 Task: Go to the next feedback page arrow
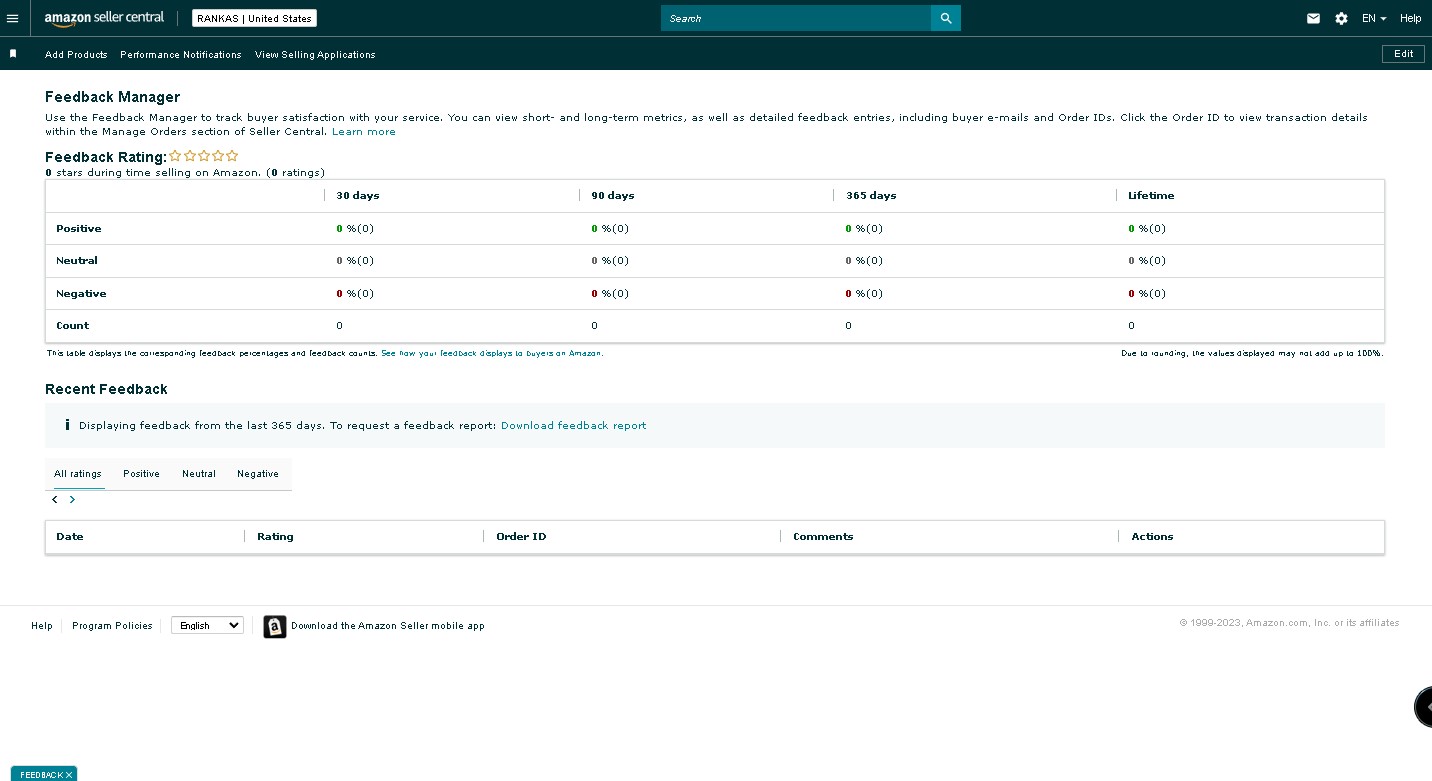click(72, 499)
